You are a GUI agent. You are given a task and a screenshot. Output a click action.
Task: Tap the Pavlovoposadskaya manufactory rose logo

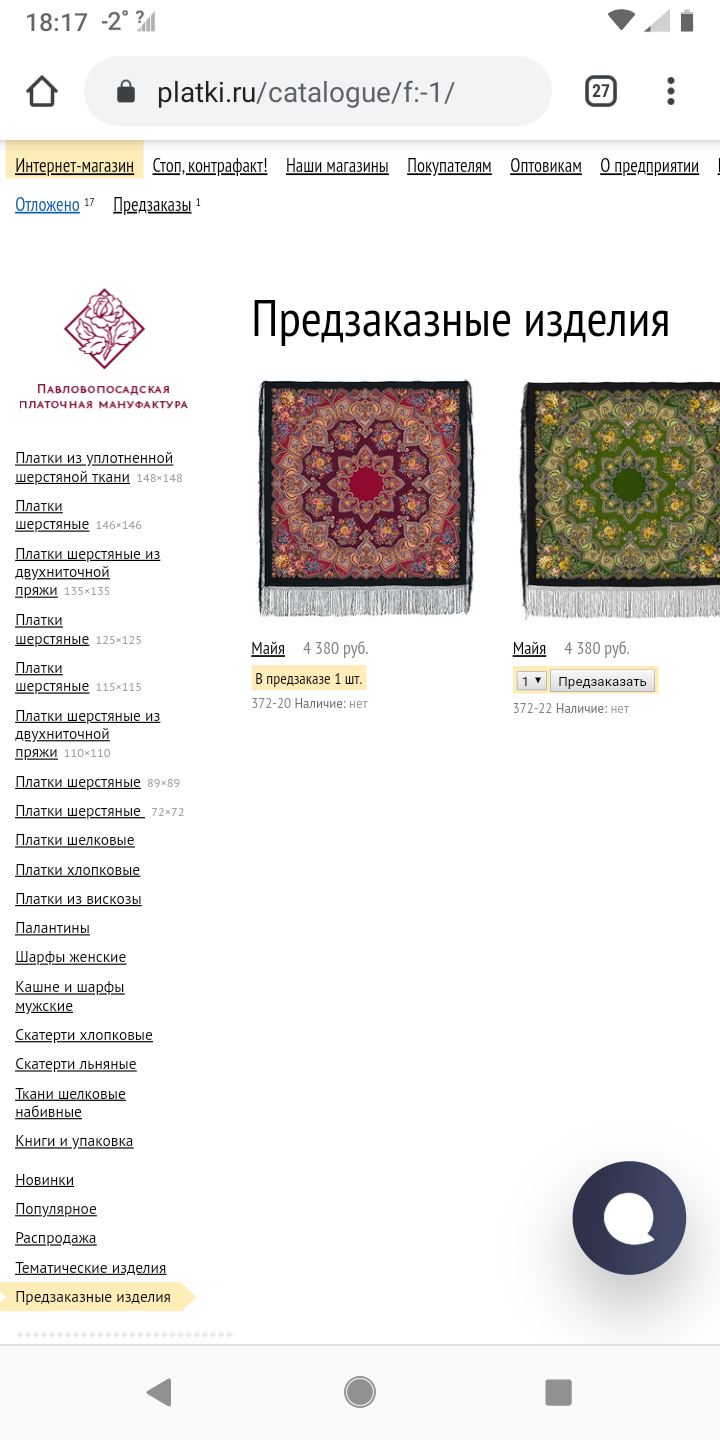[104, 330]
